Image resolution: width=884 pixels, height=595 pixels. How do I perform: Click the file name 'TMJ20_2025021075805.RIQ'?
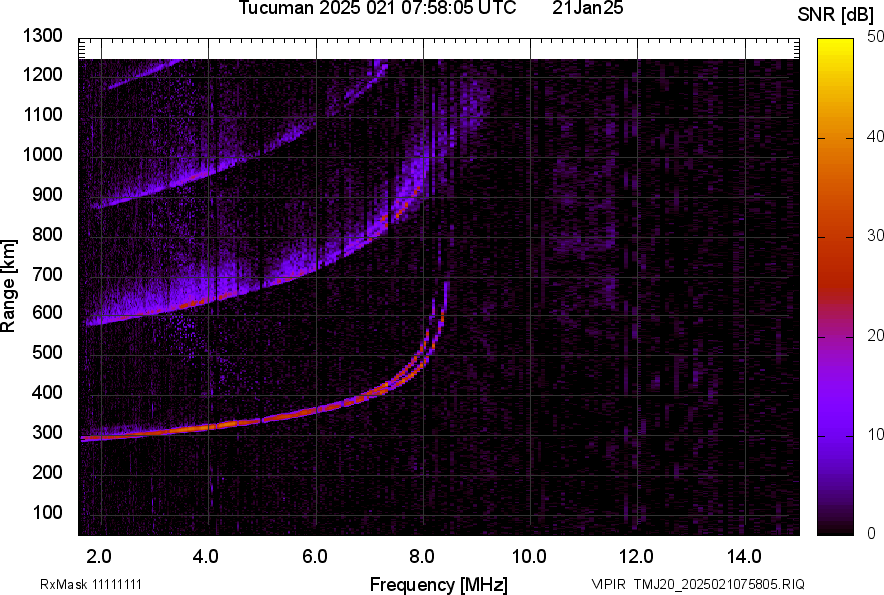(x=719, y=584)
